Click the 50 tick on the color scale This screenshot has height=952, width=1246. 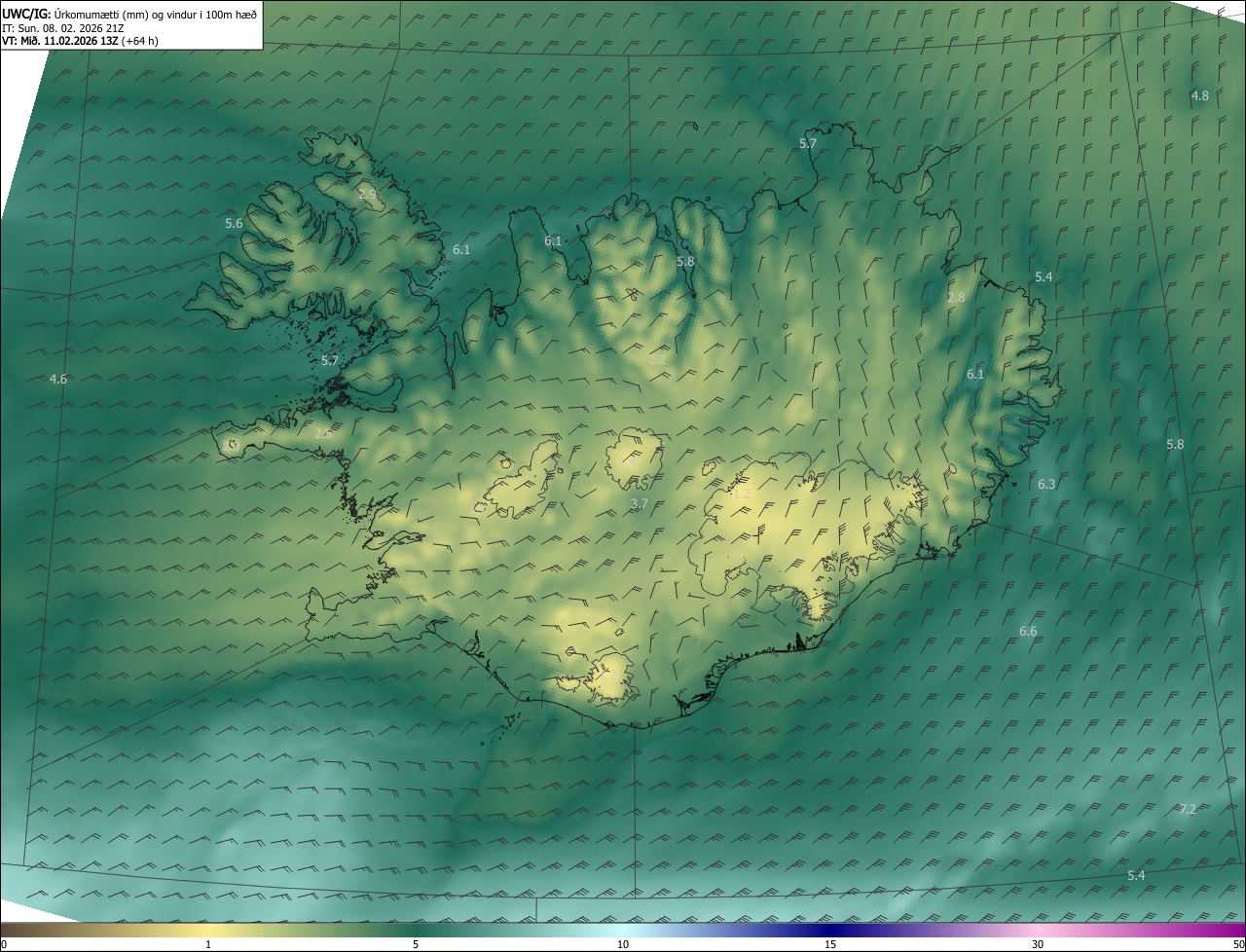click(x=1238, y=944)
